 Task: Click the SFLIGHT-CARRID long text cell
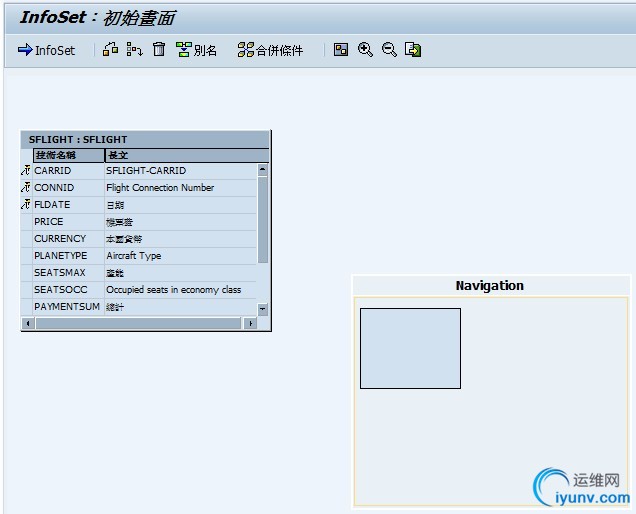(x=180, y=171)
